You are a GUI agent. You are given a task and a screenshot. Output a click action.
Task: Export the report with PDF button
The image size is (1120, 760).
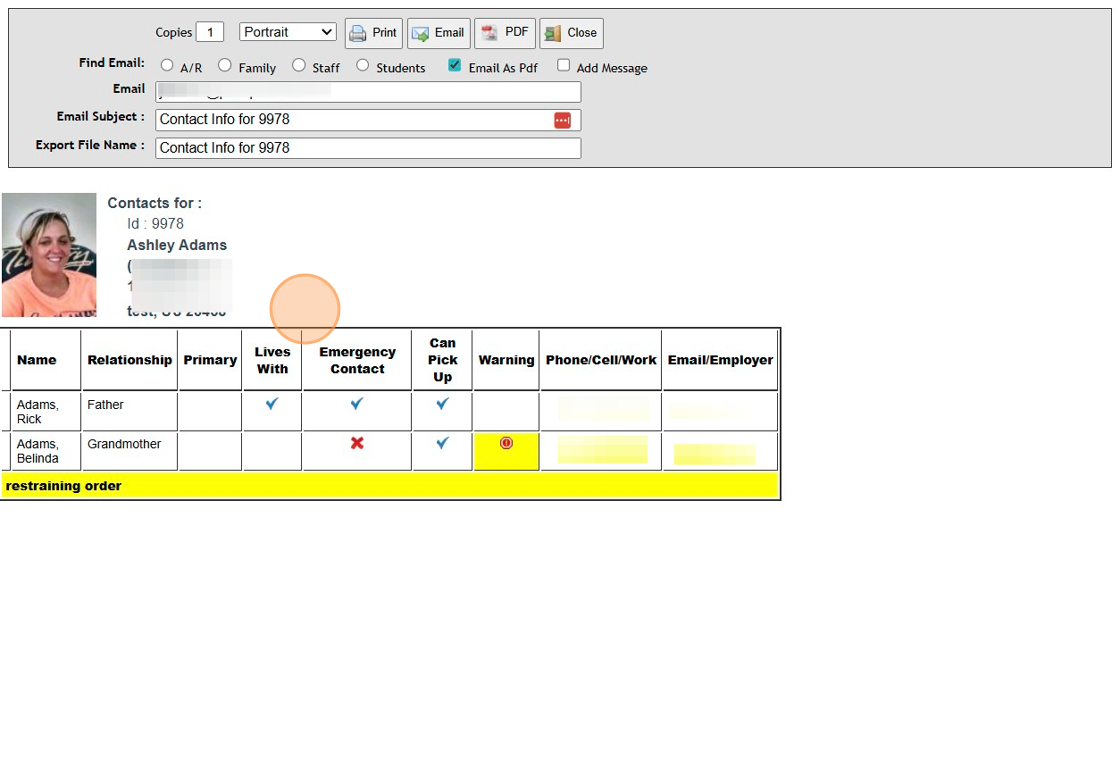point(505,33)
